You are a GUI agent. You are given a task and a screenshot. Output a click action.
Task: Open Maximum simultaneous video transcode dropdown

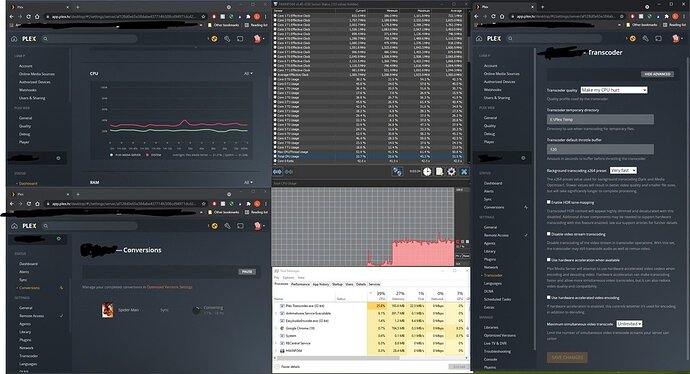629,324
